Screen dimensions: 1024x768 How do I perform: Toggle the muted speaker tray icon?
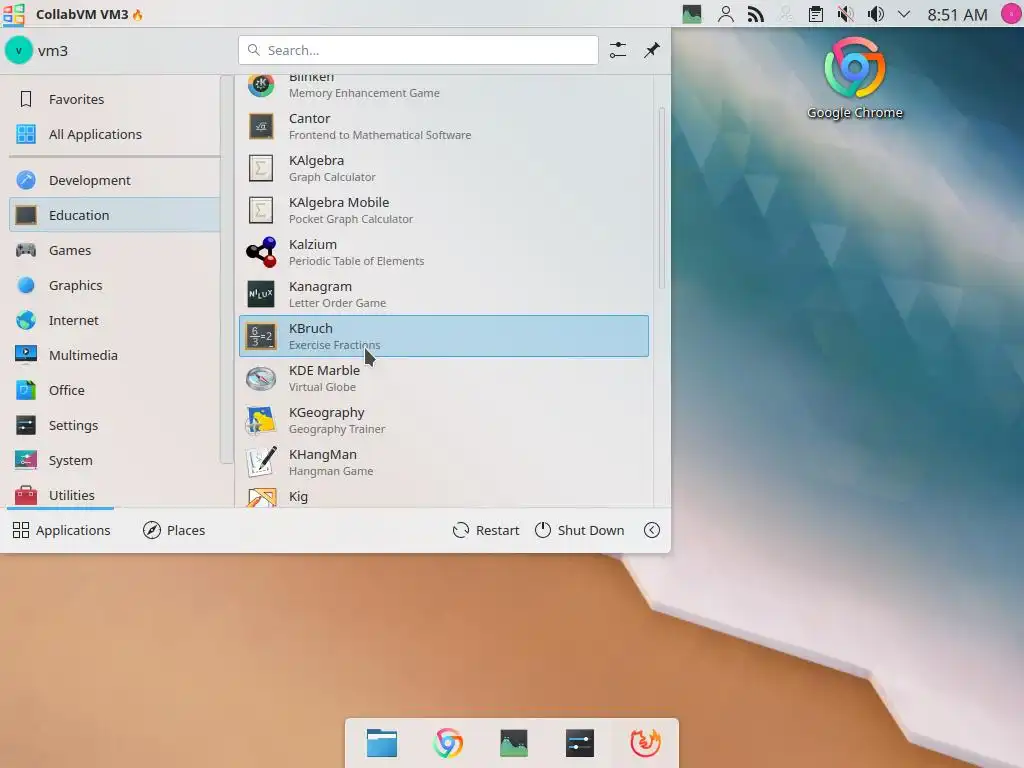click(846, 14)
